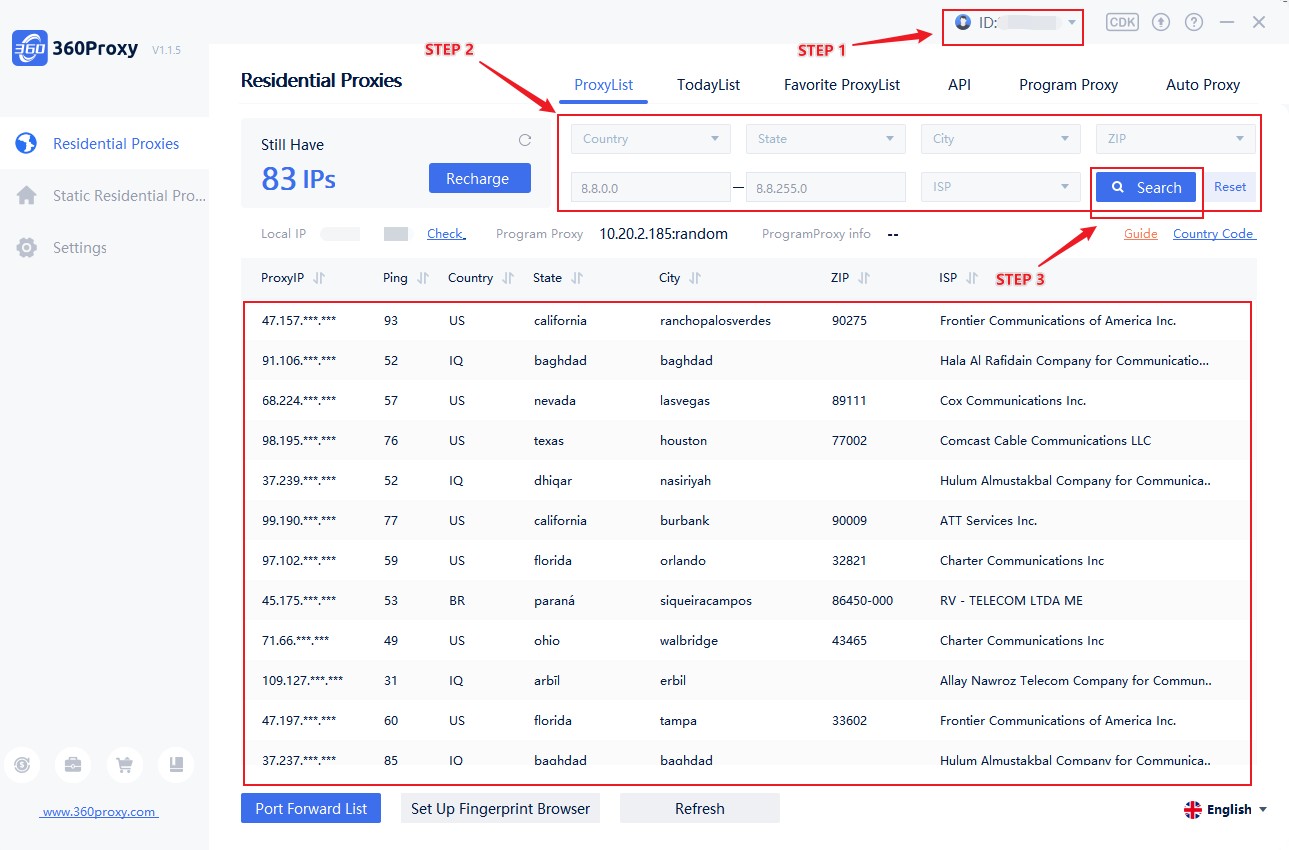
Task: Select the proxy row 97.102.***.*** orlando
Action: 747,561
